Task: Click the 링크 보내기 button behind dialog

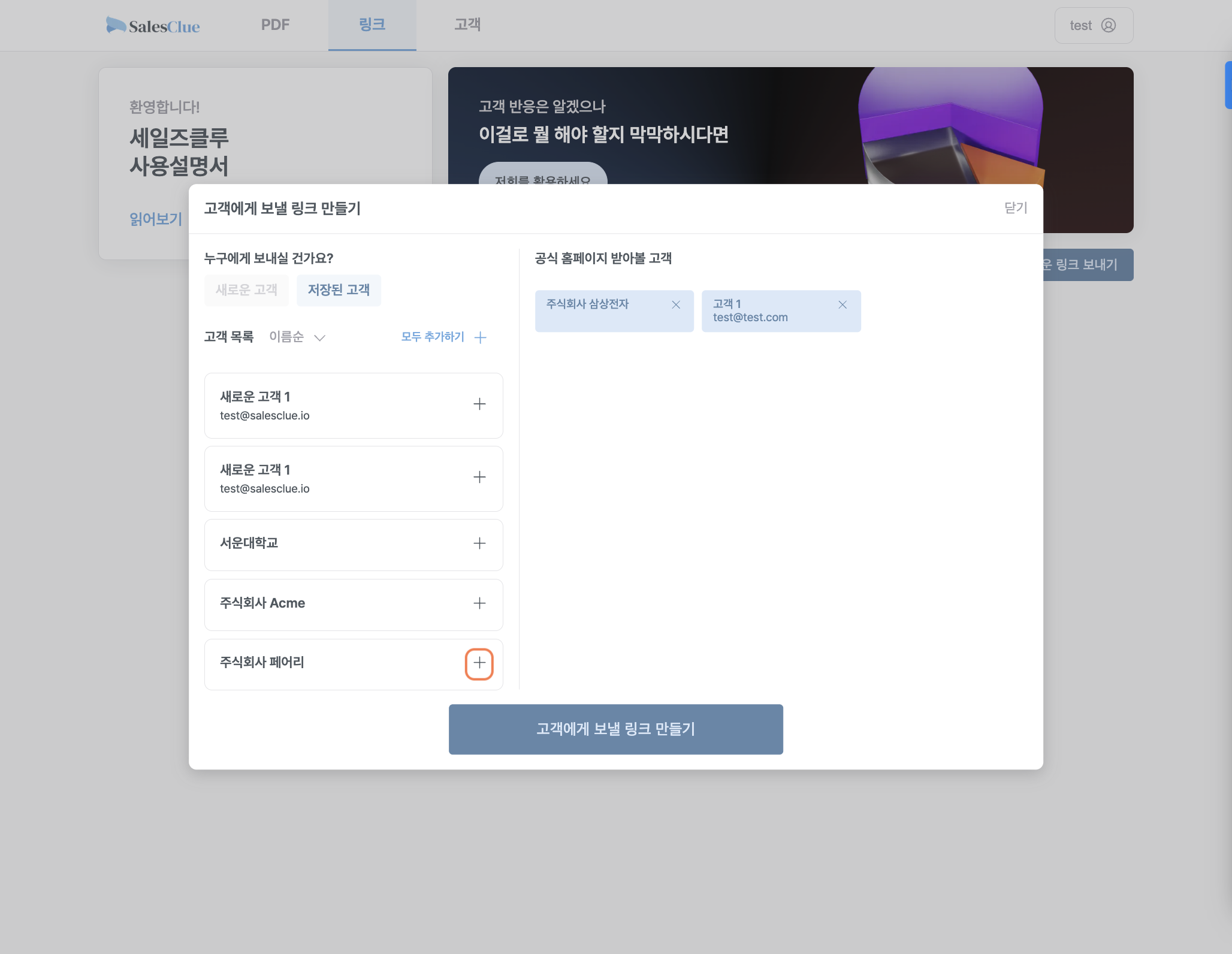Action: pyautogui.click(x=1088, y=265)
